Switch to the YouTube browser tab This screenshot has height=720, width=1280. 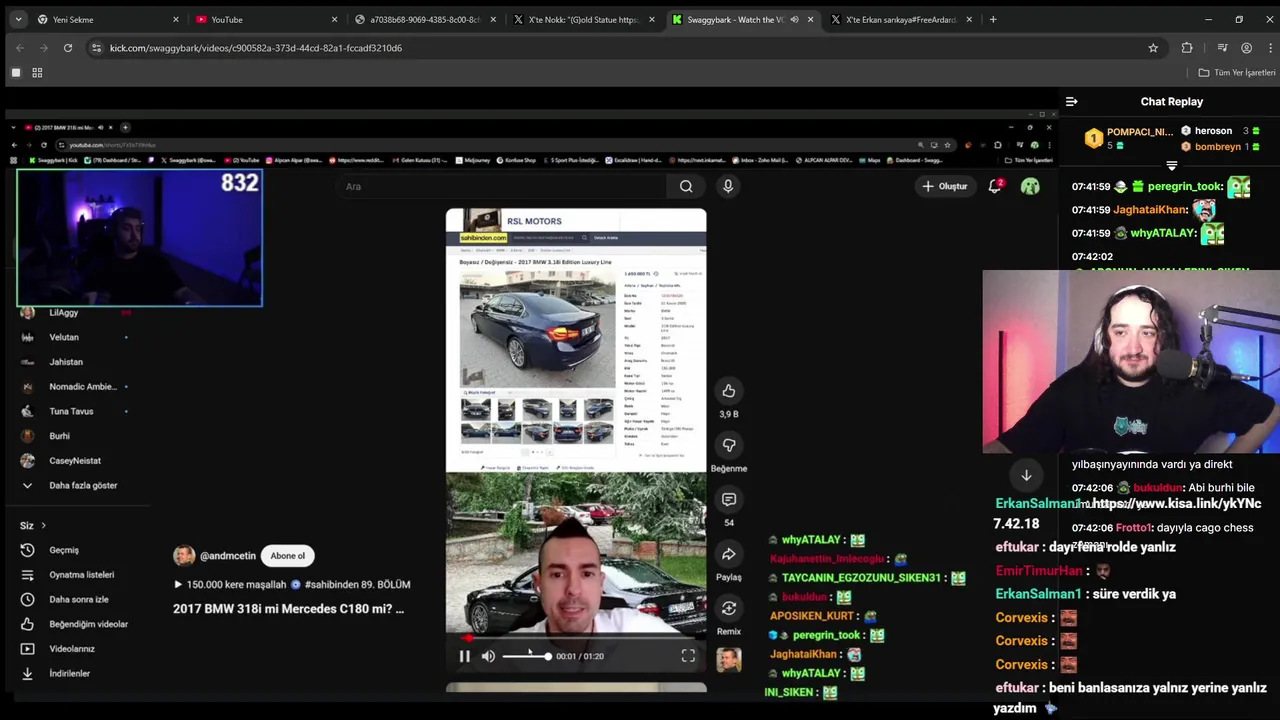pos(267,19)
